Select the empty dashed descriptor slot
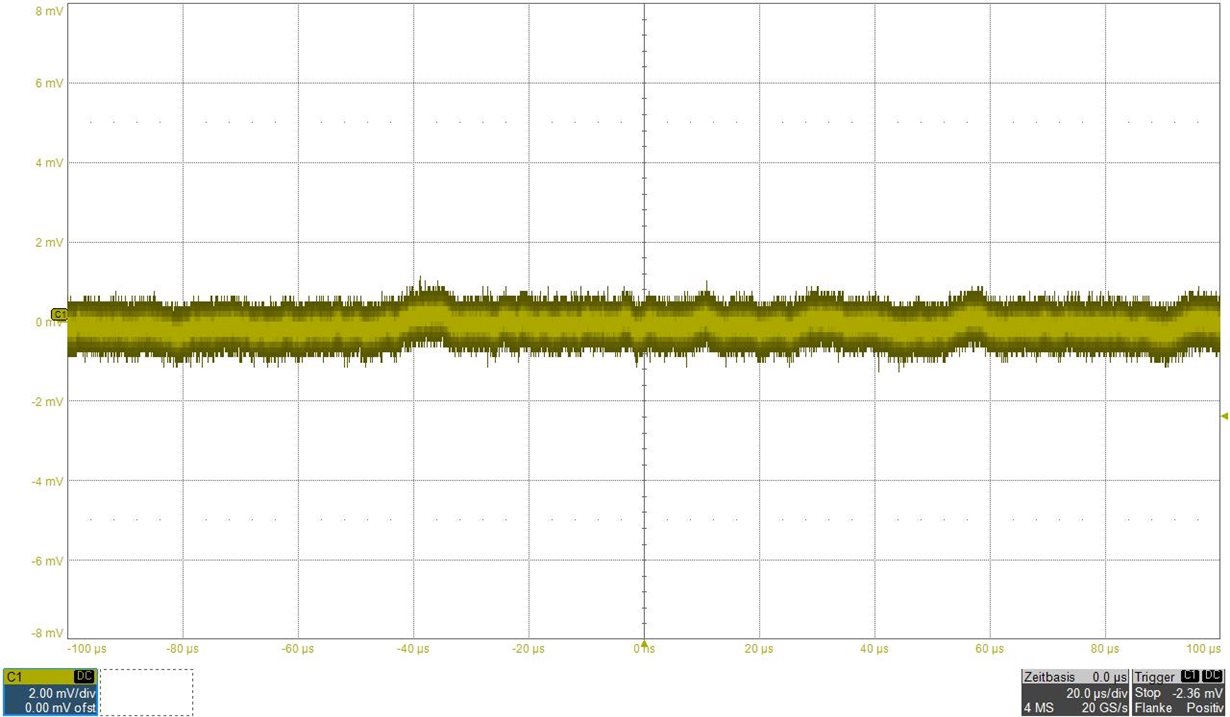This screenshot has width=1230, height=717. pos(146,692)
